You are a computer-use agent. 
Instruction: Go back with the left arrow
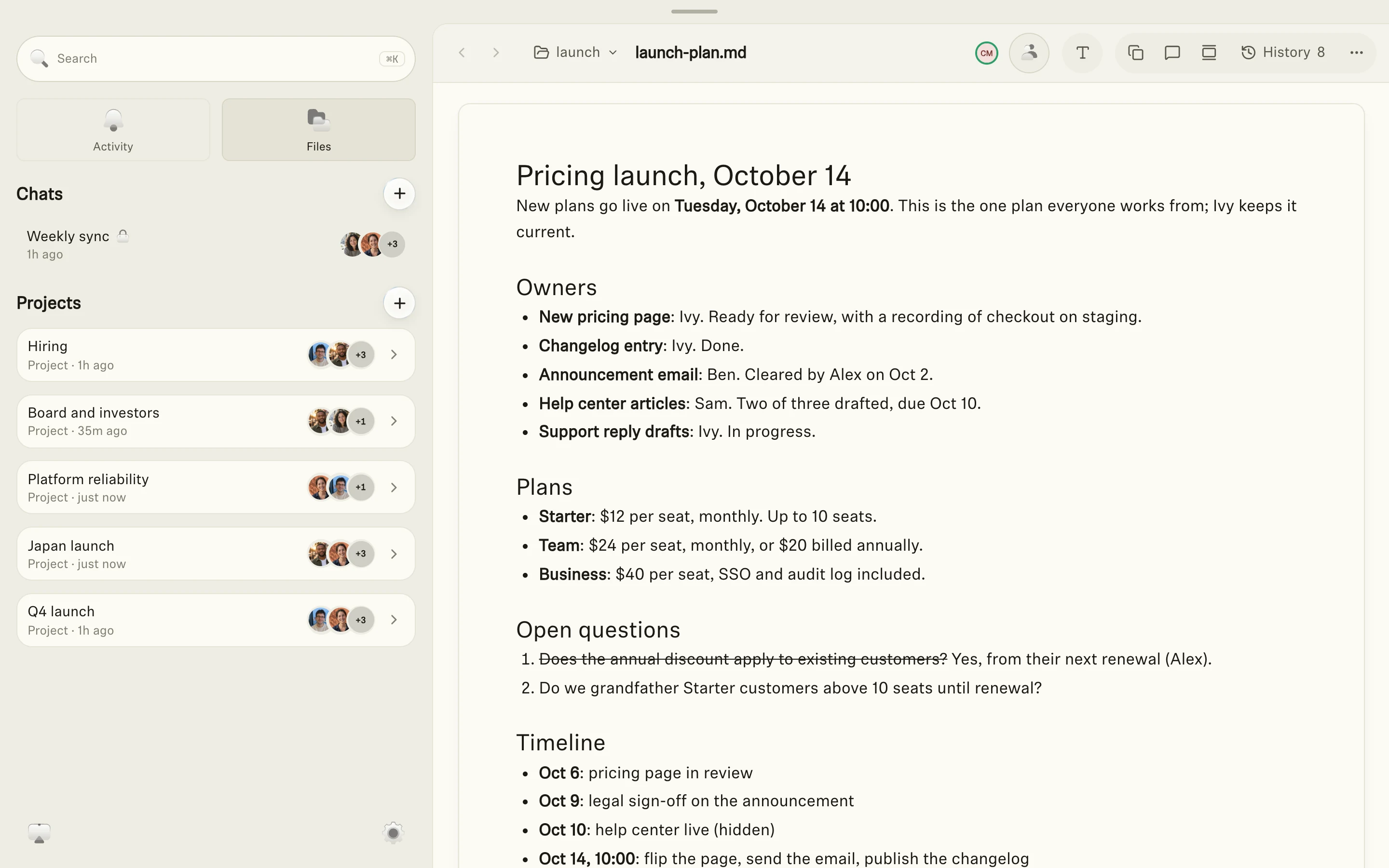pyautogui.click(x=462, y=53)
